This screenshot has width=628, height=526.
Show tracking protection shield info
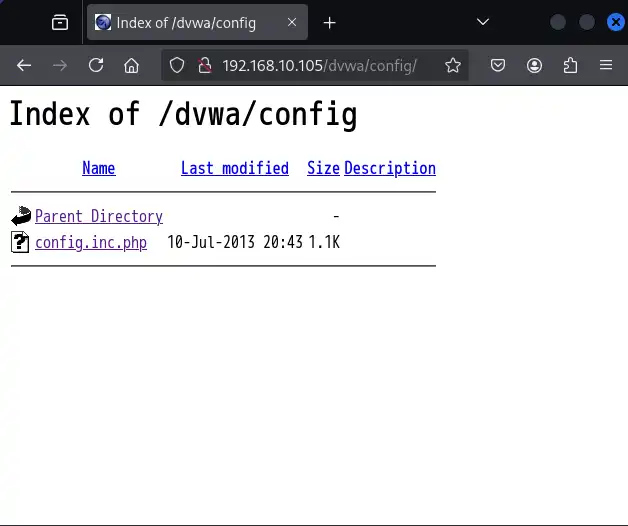point(177,65)
